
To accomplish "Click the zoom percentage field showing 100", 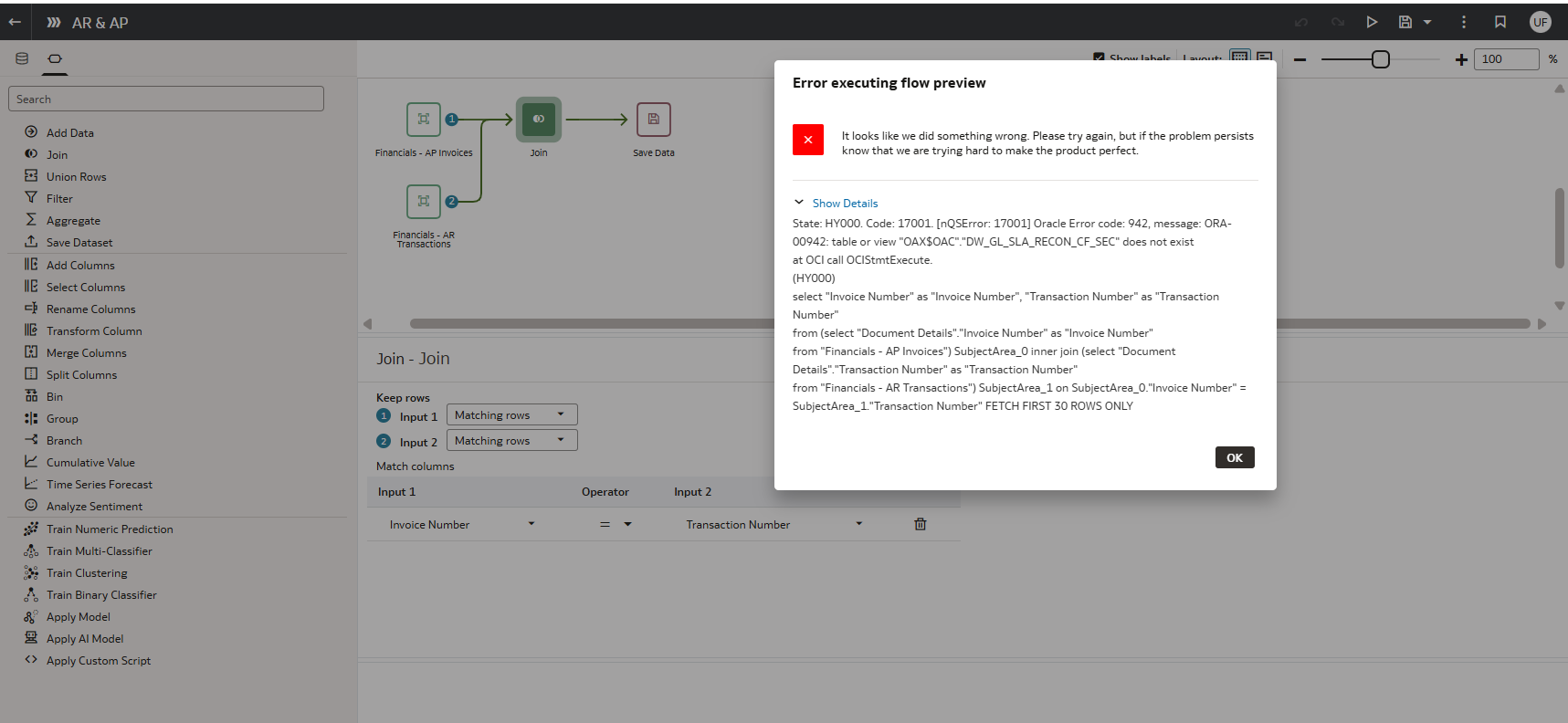I will tap(1507, 59).
